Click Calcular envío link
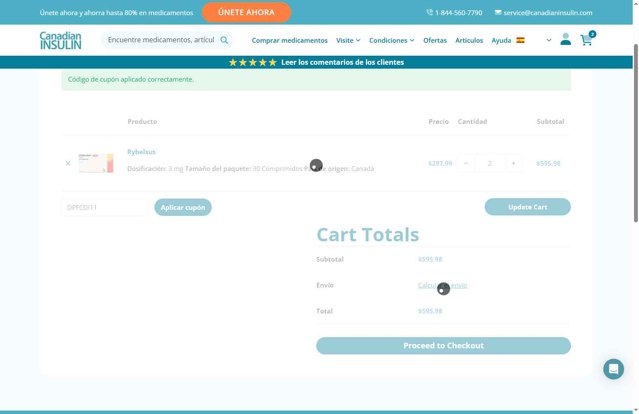Image resolution: width=639 pixels, height=414 pixels. 442,285
